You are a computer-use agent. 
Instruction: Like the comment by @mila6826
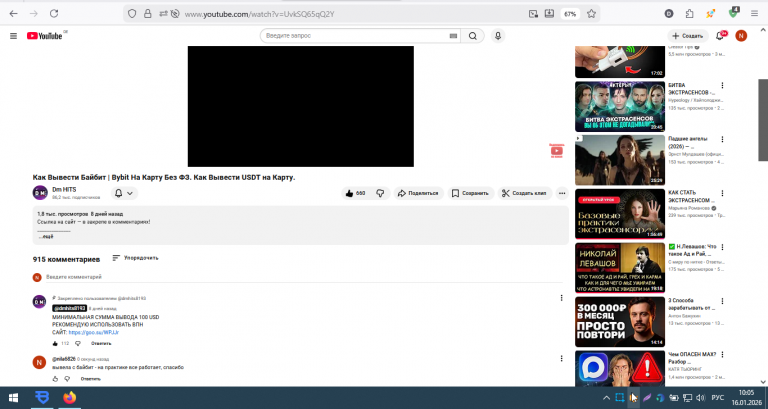tap(55, 379)
